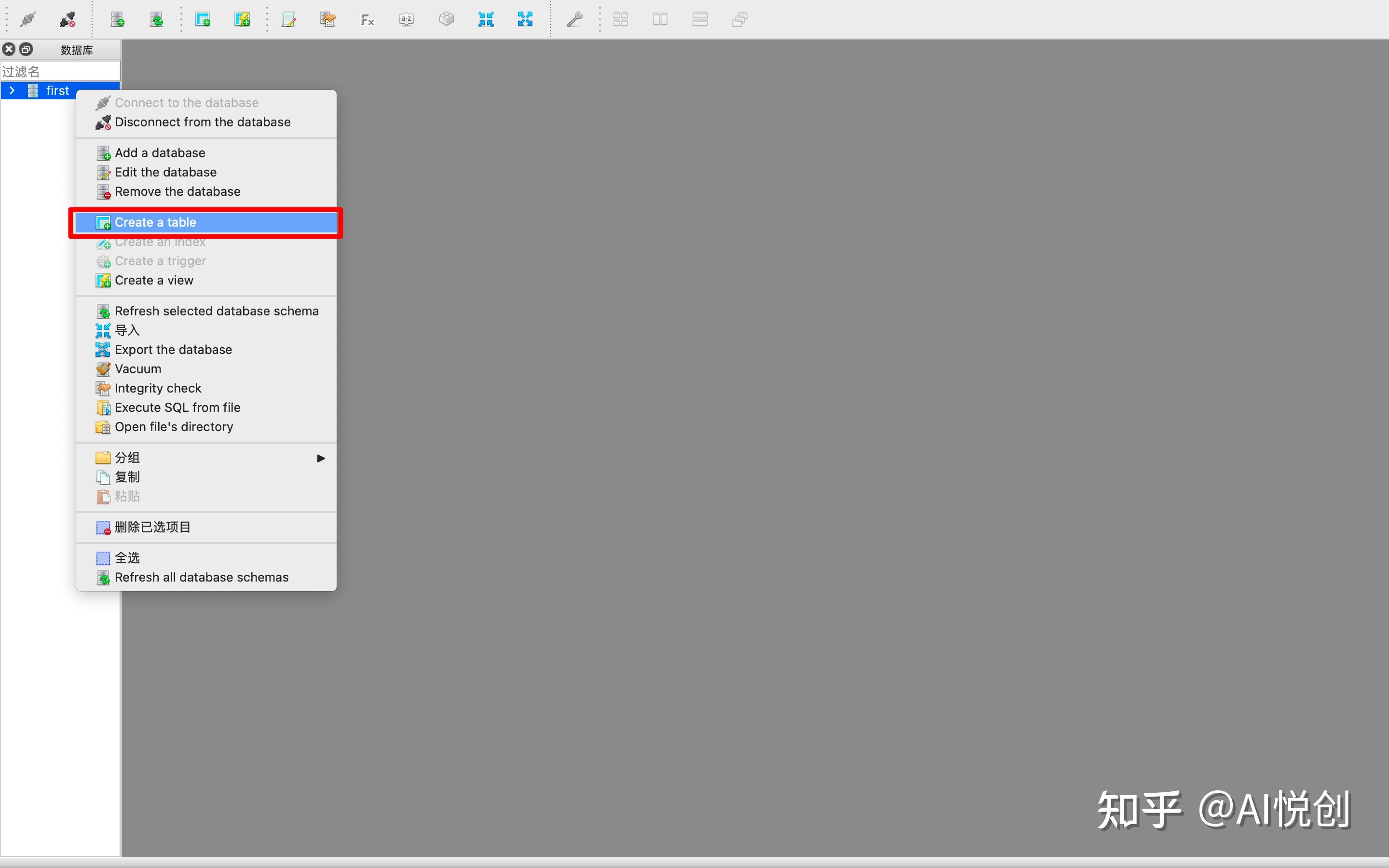This screenshot has width=1389, height=868.
Task: Open the Fx functions editor icon
Action: 368,19
